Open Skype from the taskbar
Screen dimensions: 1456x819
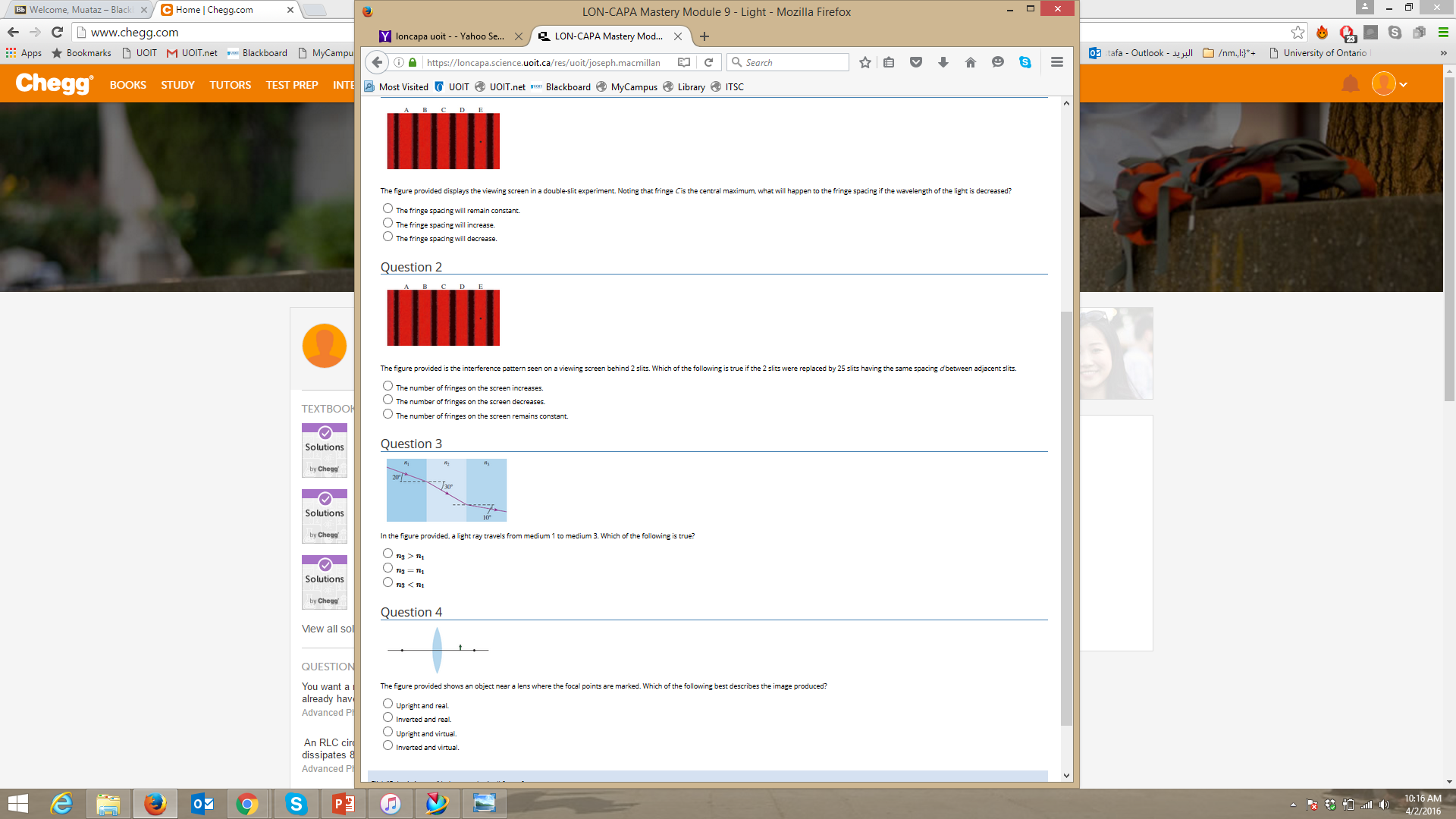[x=296, y=804]
